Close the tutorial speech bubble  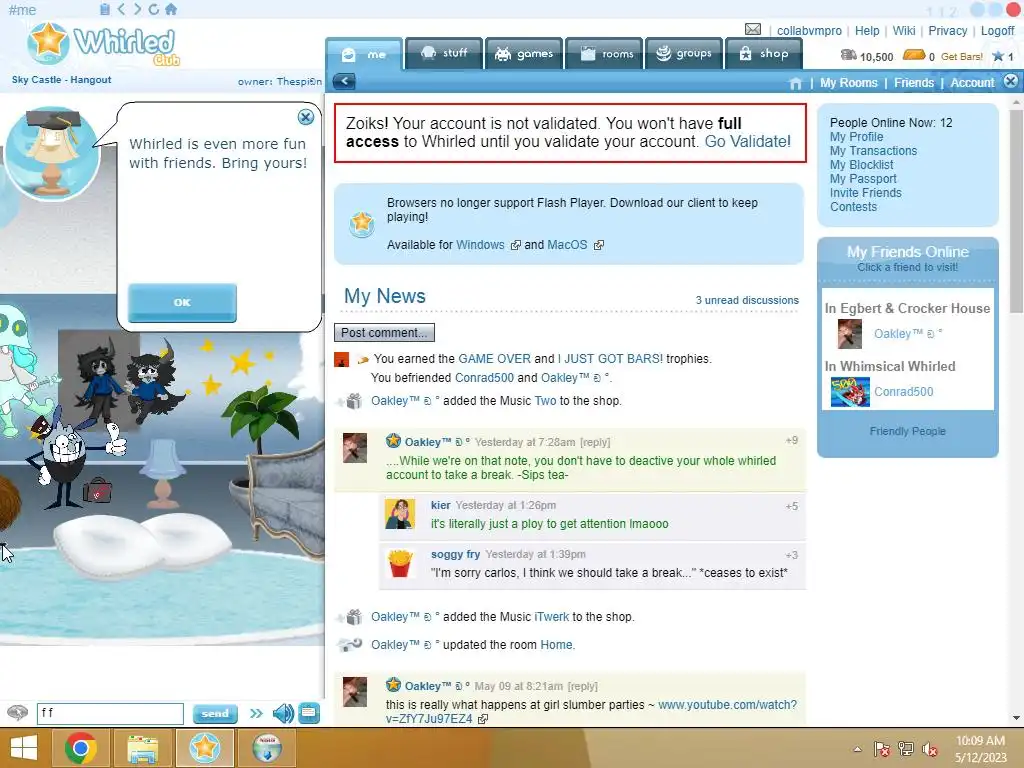pyautogui.click(x=306, y=117)
